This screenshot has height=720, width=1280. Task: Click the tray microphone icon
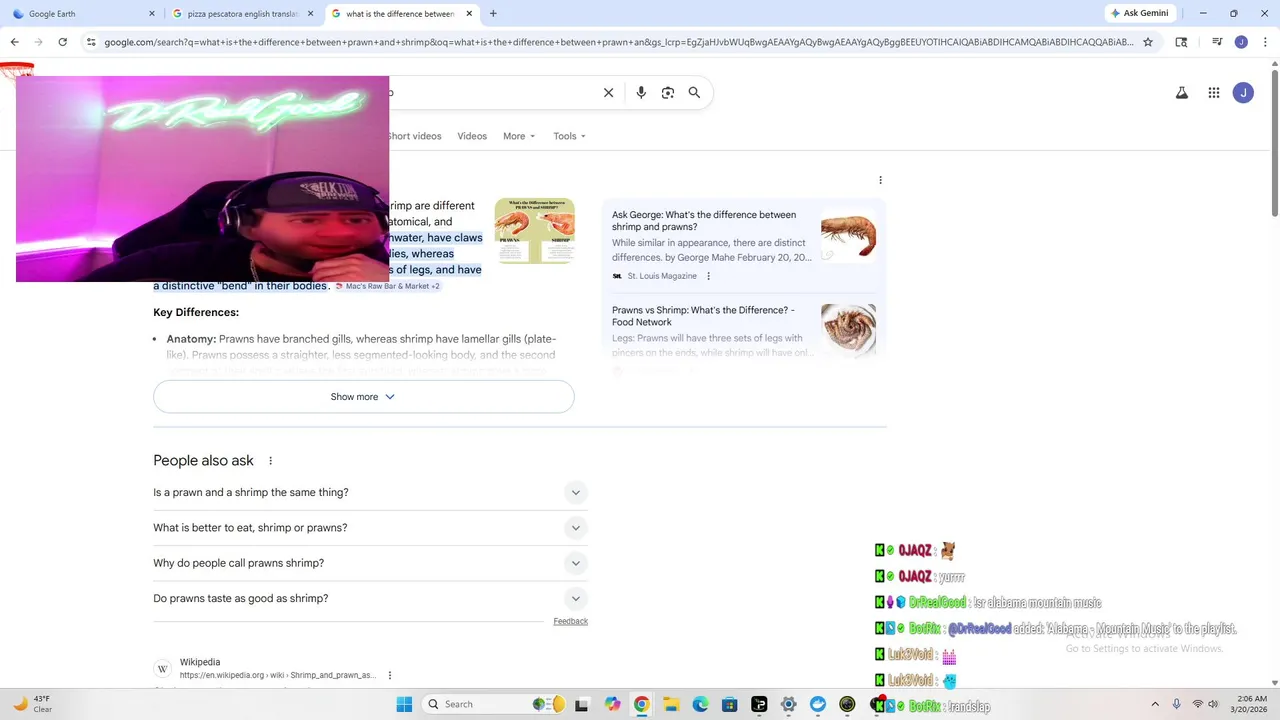pyautogui.click(x=1177, y=704)
